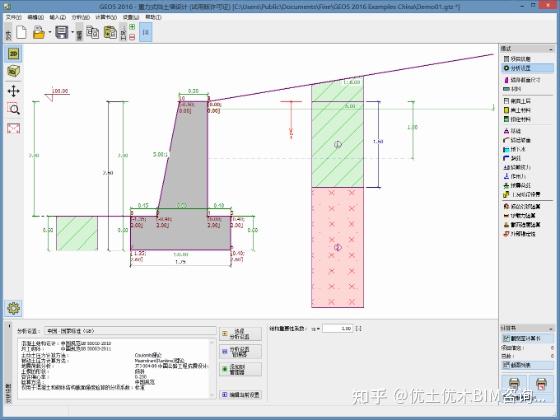Viewport: 560px width, 420px height.
Task: Click the red minus remove-stage icon
Action: click(x=132, y=37)
